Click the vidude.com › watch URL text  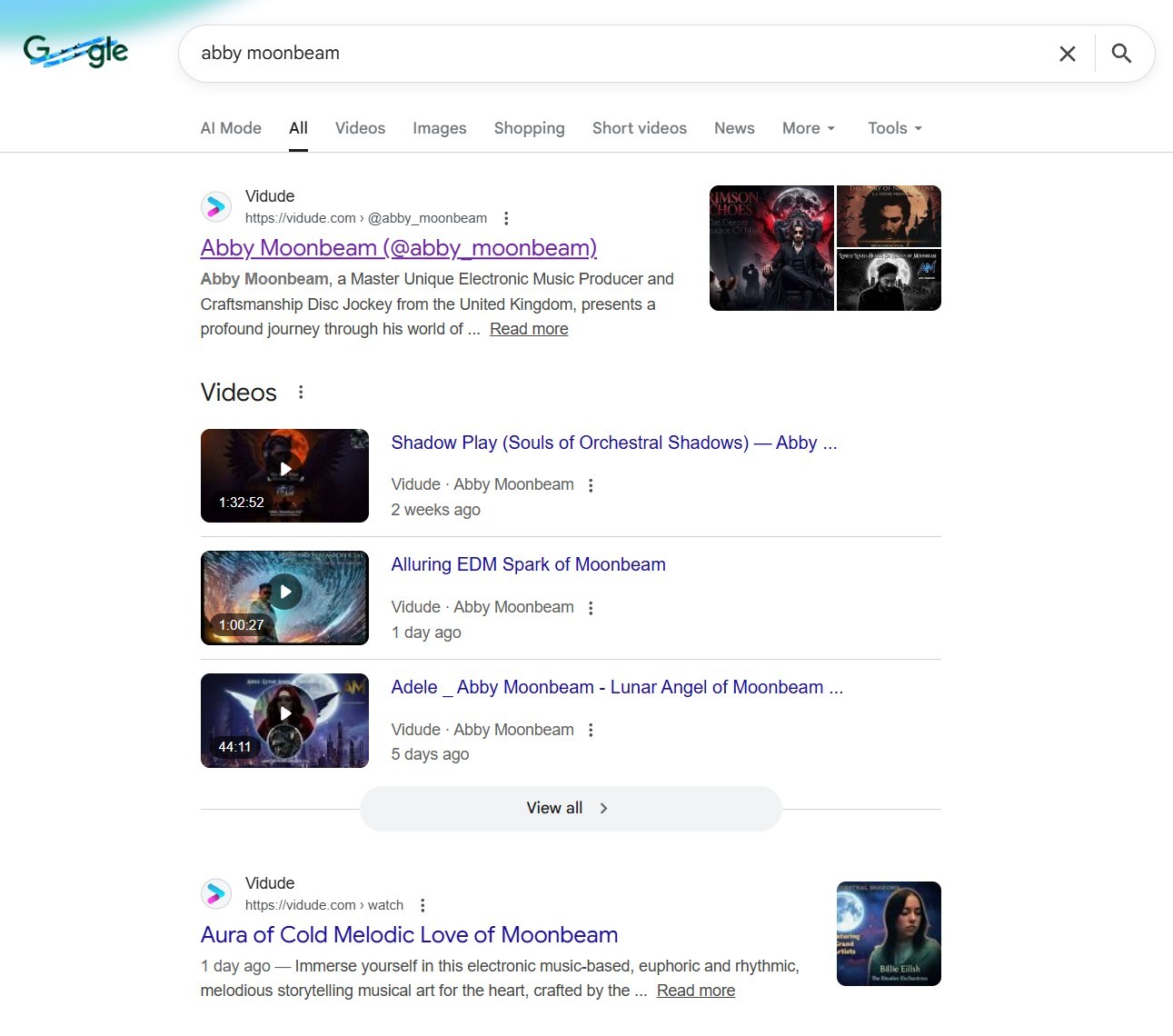324,905
